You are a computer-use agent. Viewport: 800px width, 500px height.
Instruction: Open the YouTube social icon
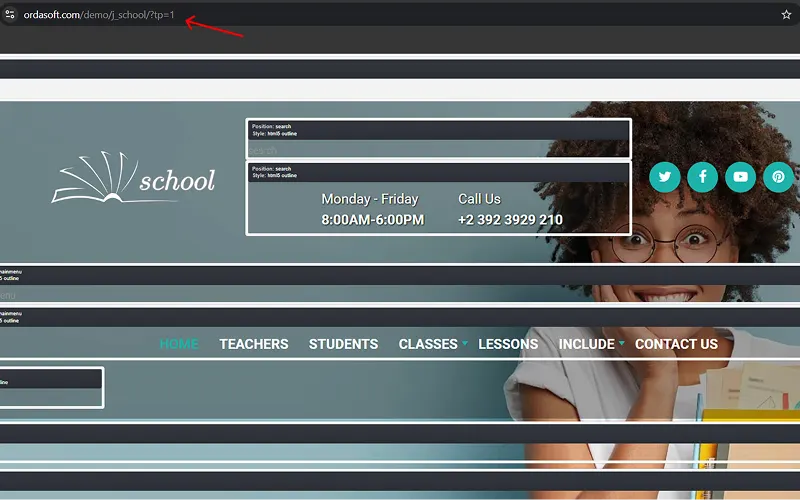point(740,177)
